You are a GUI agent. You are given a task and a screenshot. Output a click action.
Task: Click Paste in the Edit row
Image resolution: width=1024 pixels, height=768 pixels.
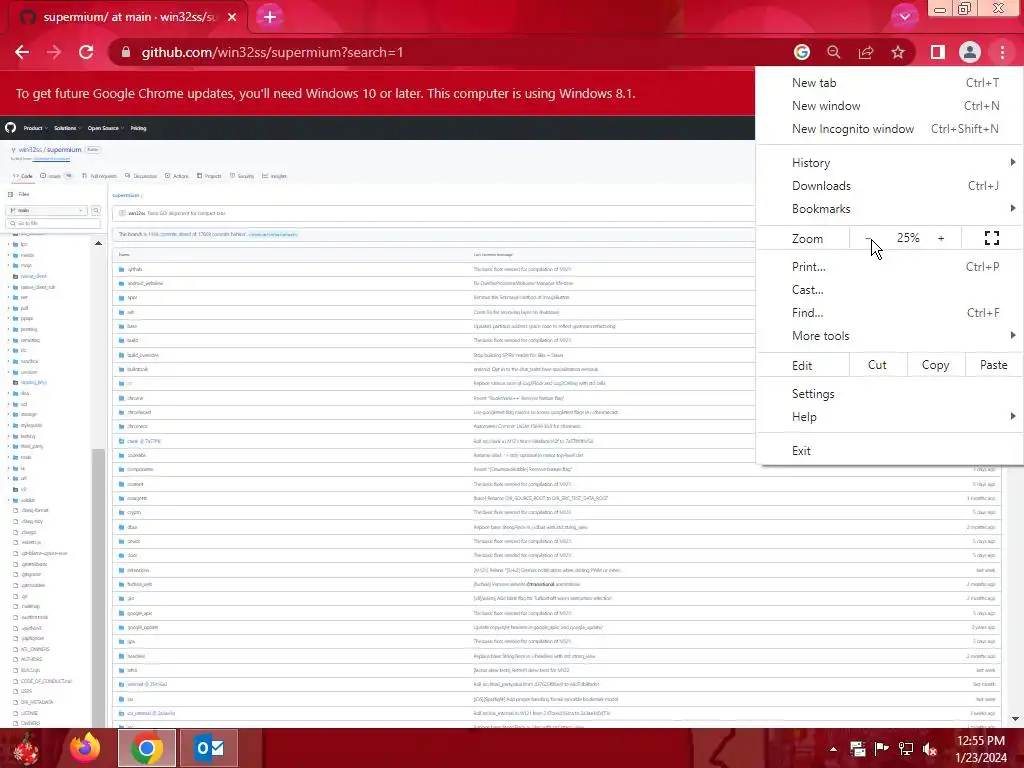click(x=993, y=365)
